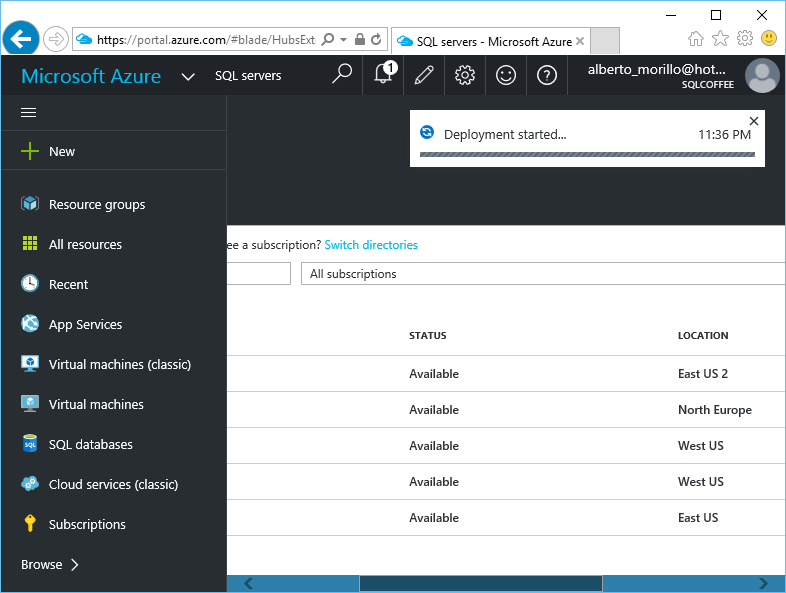This screenshot has height=593, width=786.
Task: Click the deployment progress bar
Action: (587, 154)
